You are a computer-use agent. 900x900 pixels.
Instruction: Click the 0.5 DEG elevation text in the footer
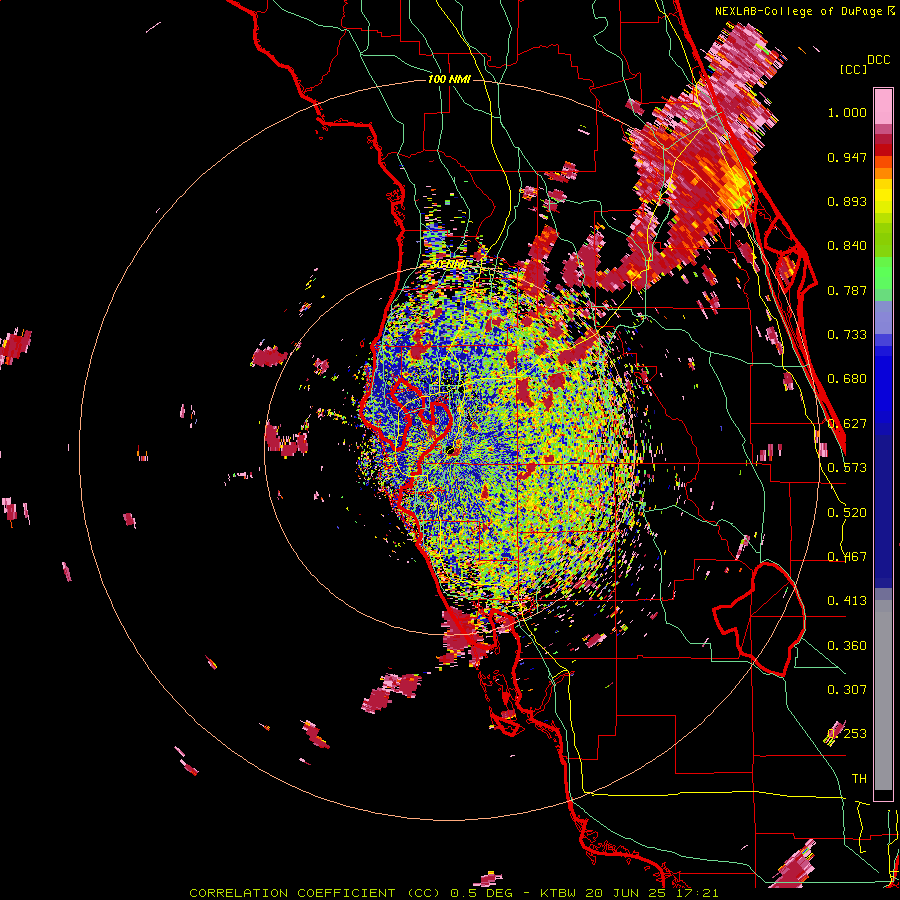click(x=481, y=893)
